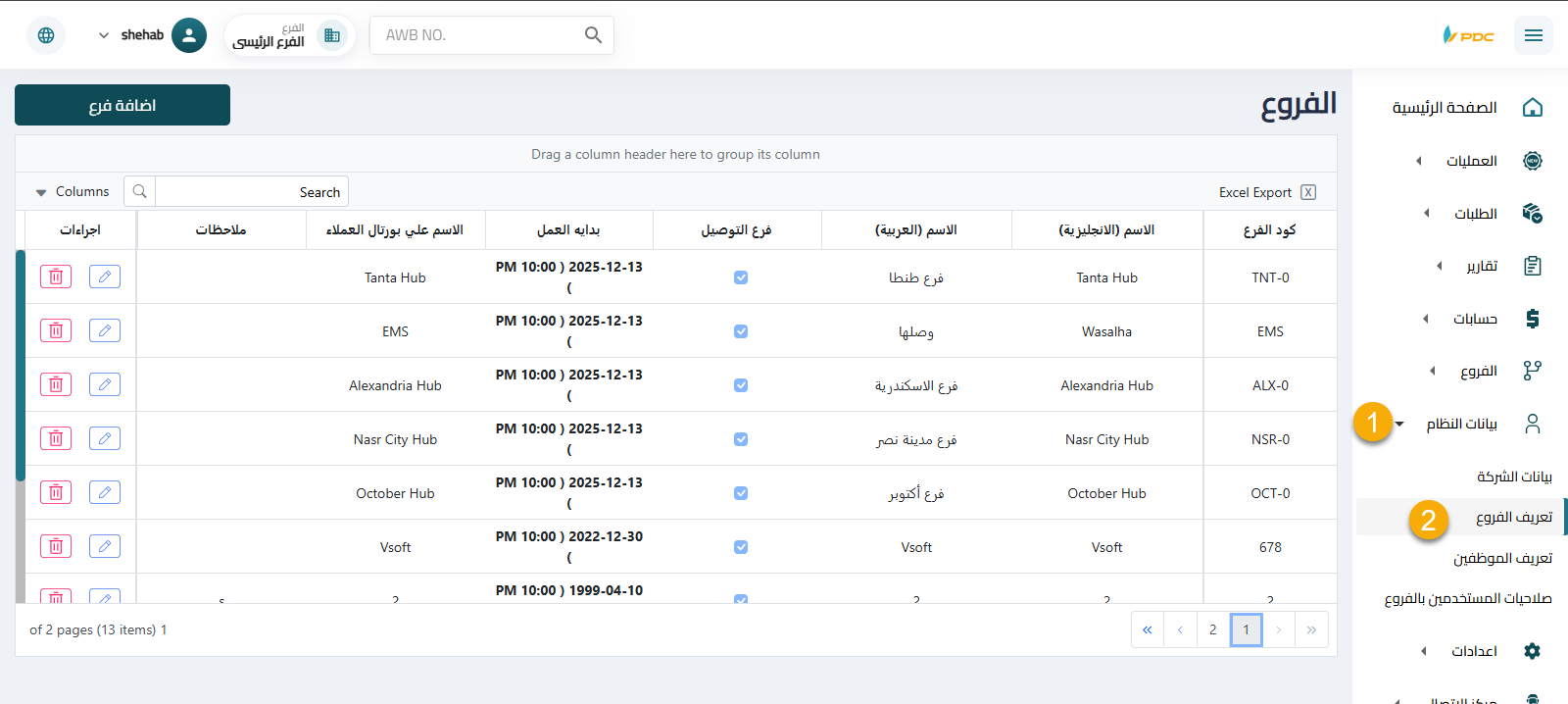The image size is (1568, 704).
Task: Open صلاحيات المستخدمين بالفروع submenu item
Action: pos(1468,598)
